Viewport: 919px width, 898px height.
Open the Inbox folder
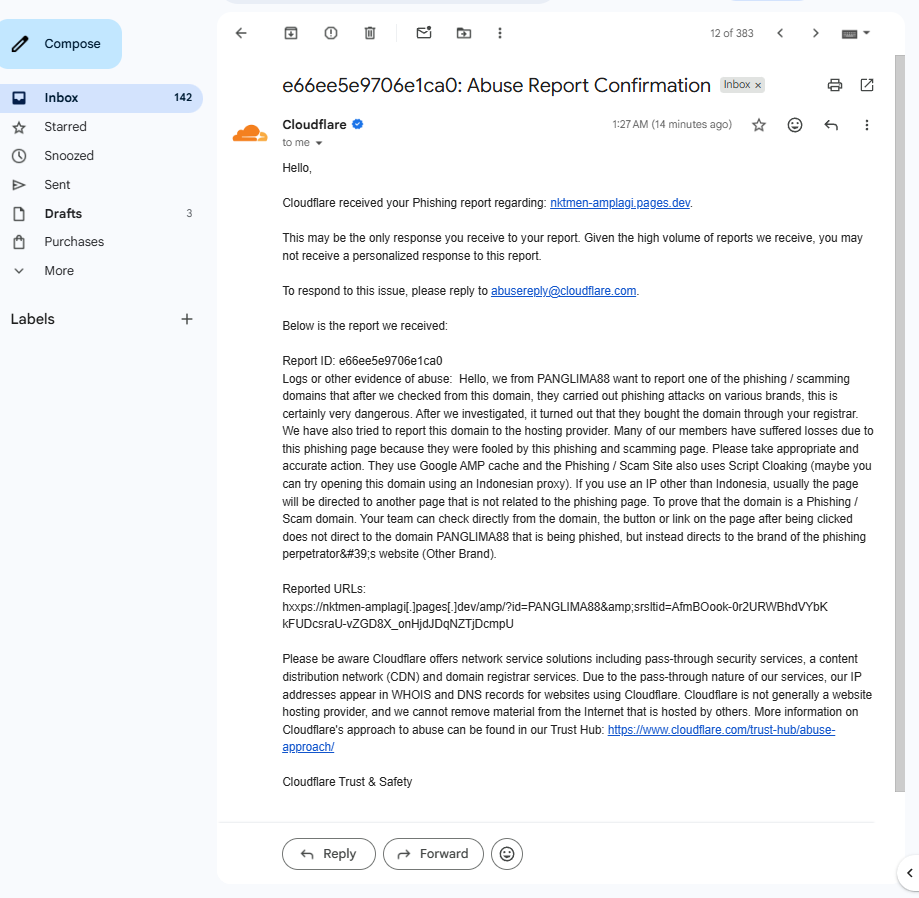point(101,98)
